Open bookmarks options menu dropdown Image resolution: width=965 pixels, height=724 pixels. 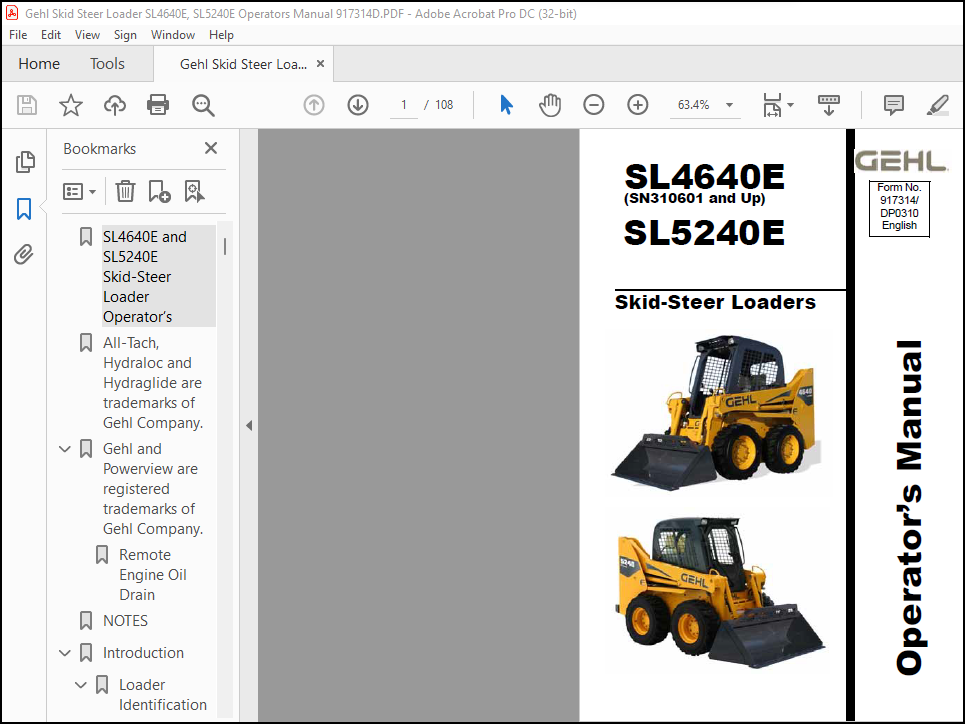pos(79,191)
